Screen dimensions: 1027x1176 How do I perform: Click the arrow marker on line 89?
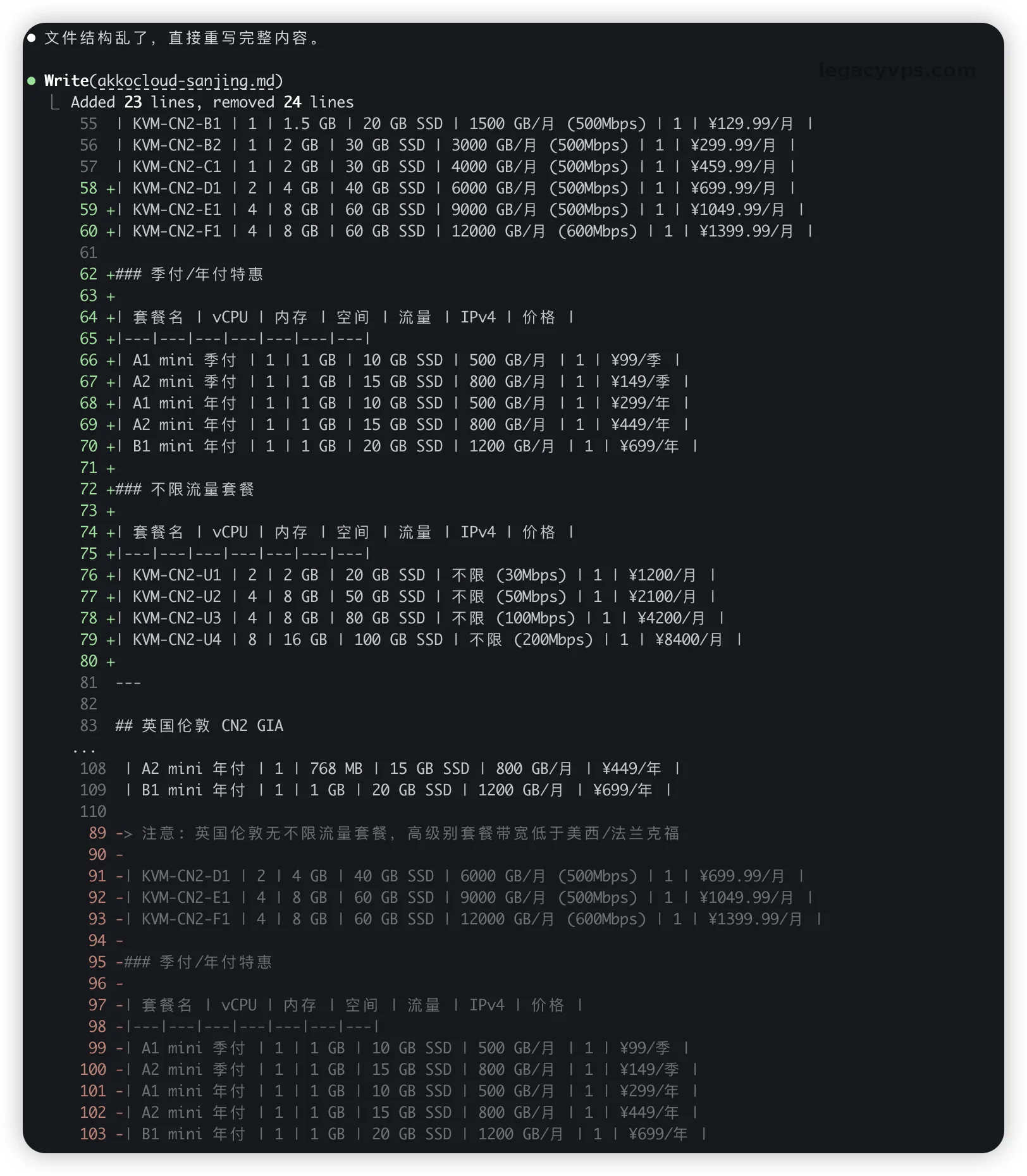pyautogui.click(x=124, y=833)
